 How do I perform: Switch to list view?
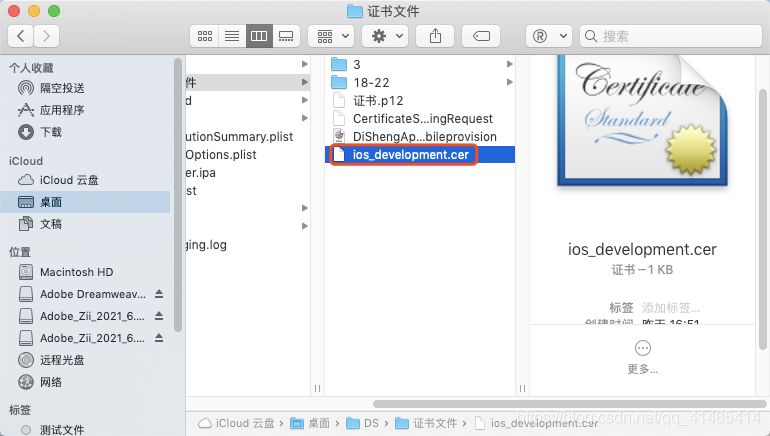[232, 36]
